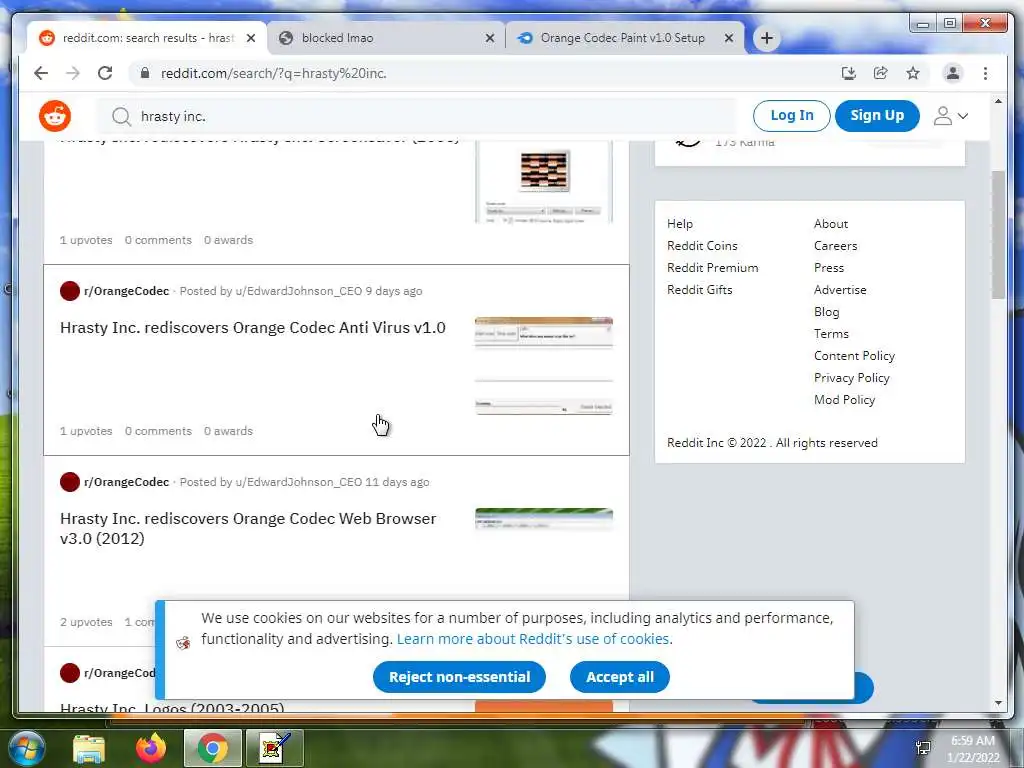Click the r/OrangeCodec avatar on Anti Virus post
This screenshot has height=768, width=1024.
[70, 291]
